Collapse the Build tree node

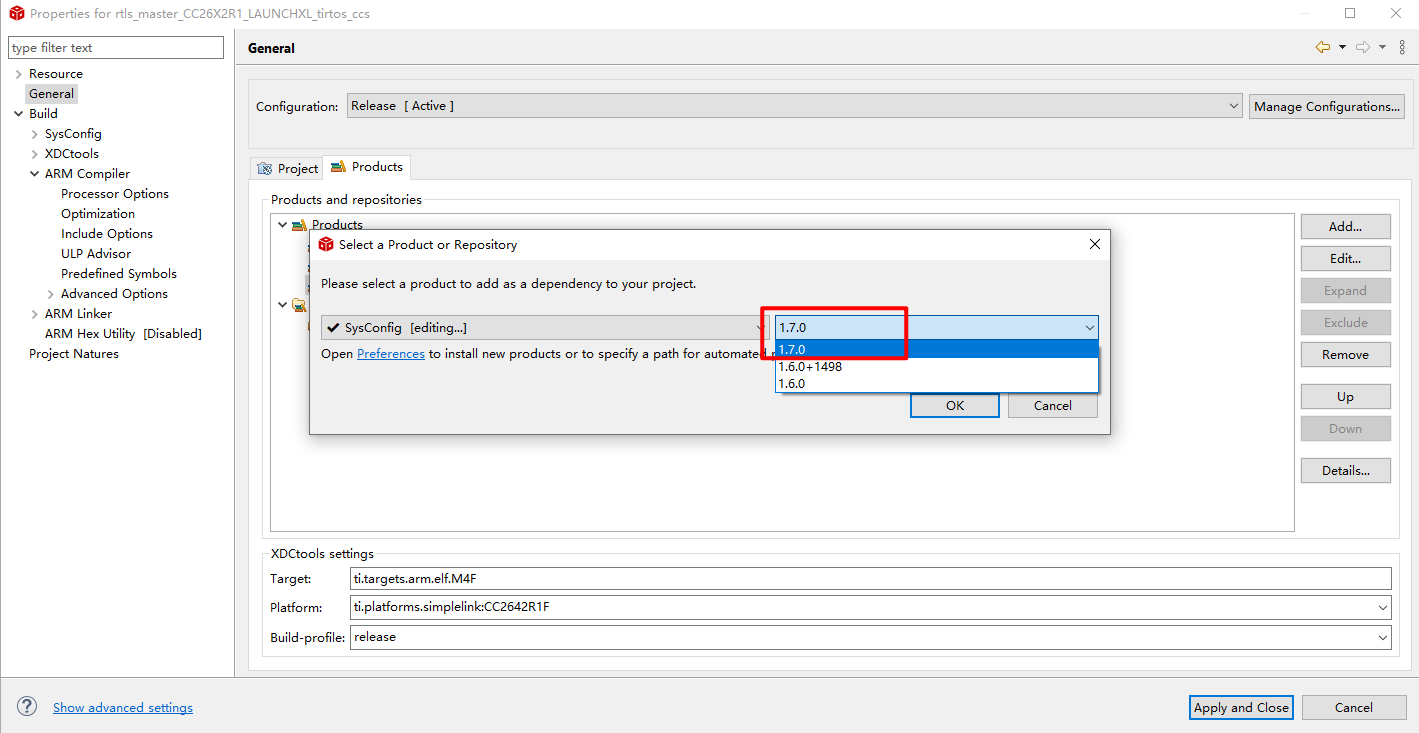[x=18, y=114]
